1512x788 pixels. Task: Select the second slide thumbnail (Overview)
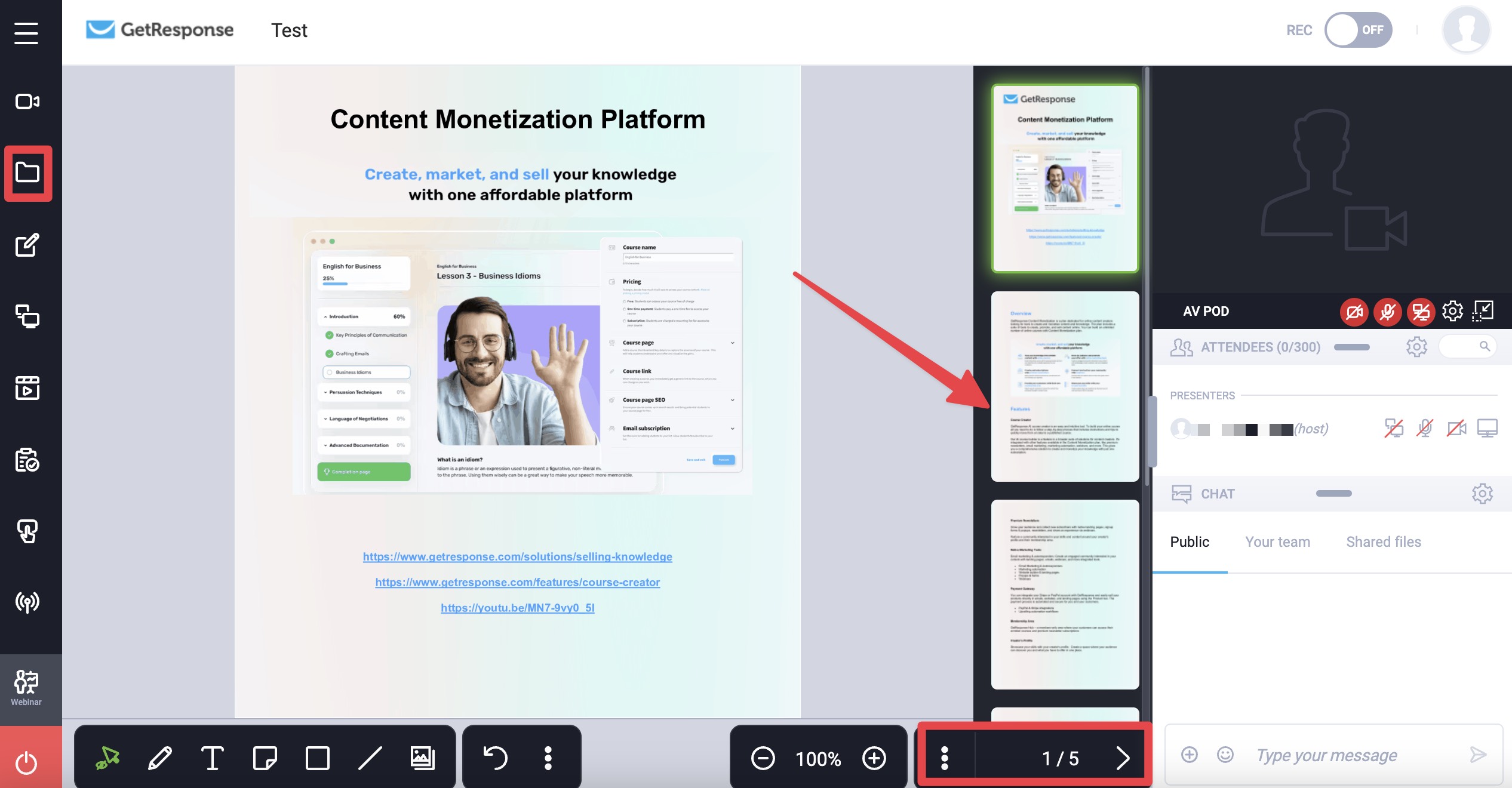tap(1065, 386)
